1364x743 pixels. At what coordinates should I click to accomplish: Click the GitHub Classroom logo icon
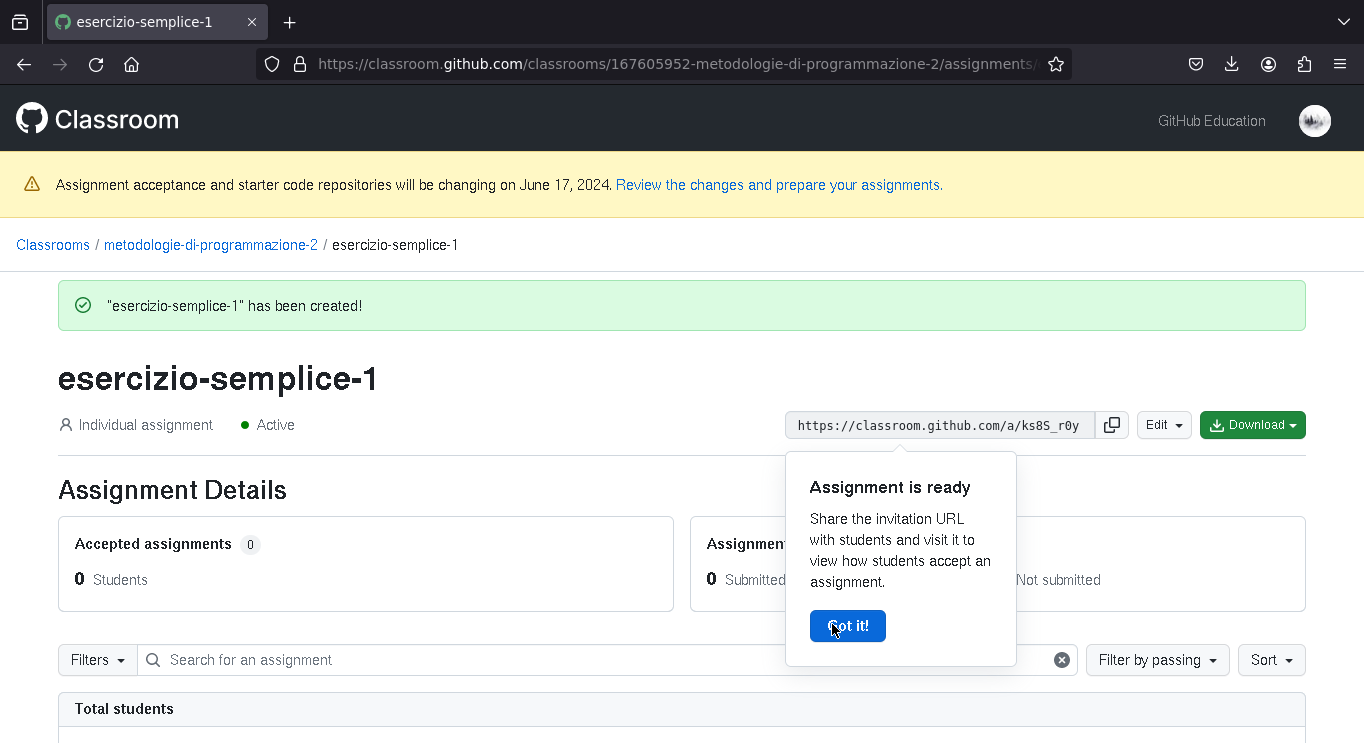[32, 119]
